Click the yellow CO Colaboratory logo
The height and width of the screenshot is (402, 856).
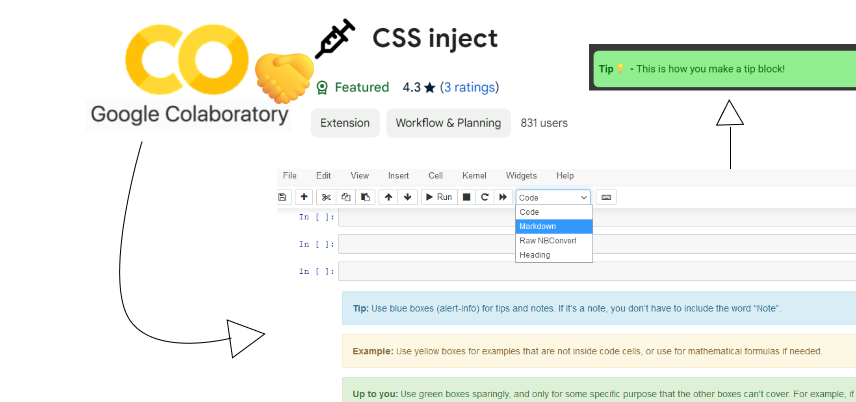click(x=187, y=59)
